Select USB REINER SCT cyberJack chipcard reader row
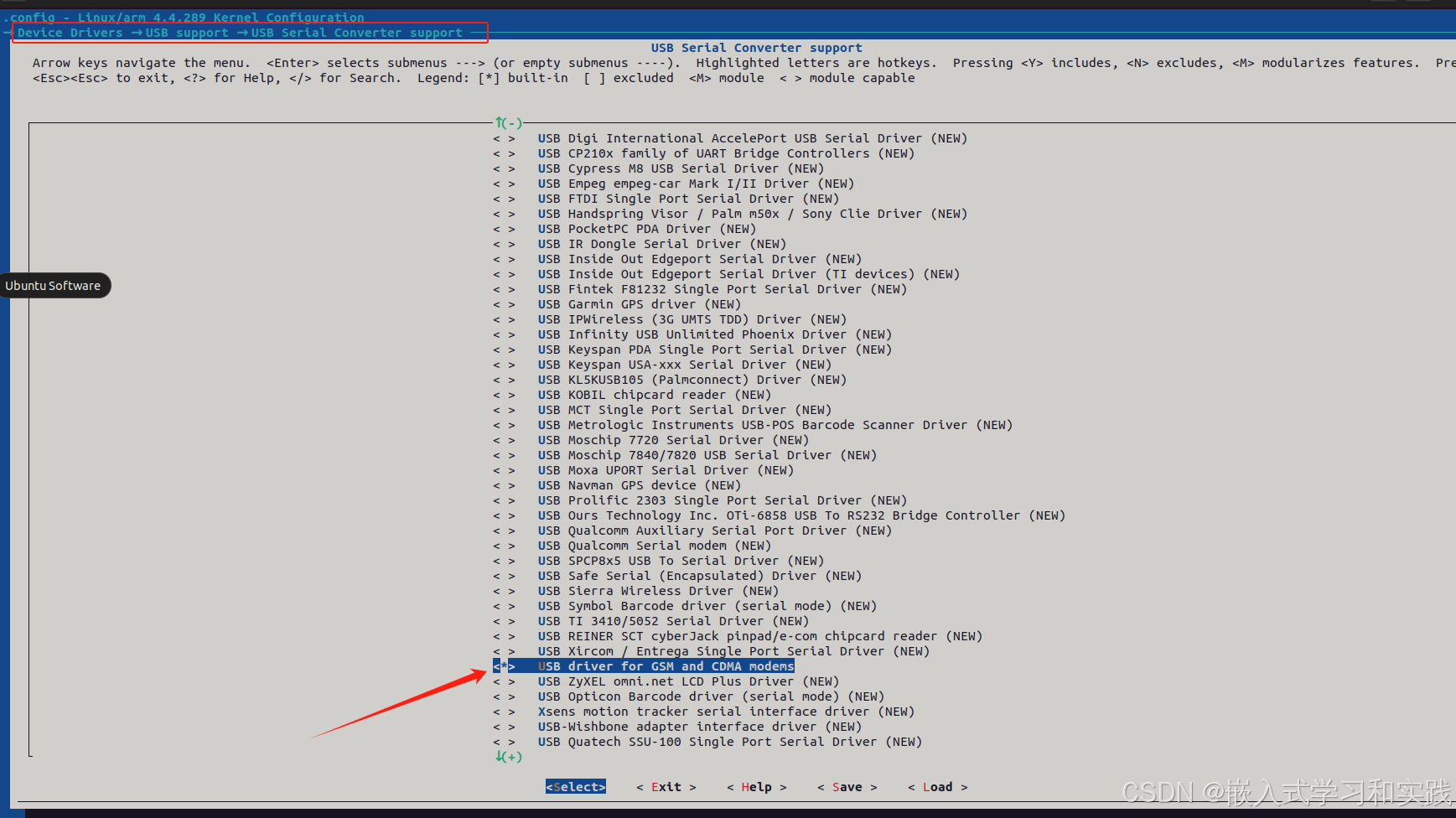1456x818 pixels. coord(738,636)
